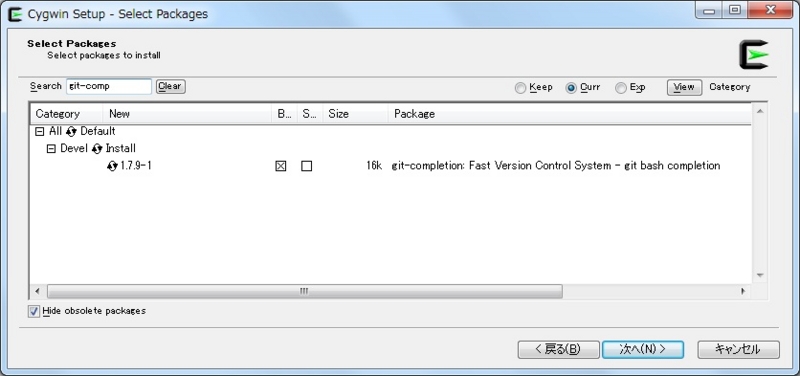Click the Package column header

coord(570,114)
